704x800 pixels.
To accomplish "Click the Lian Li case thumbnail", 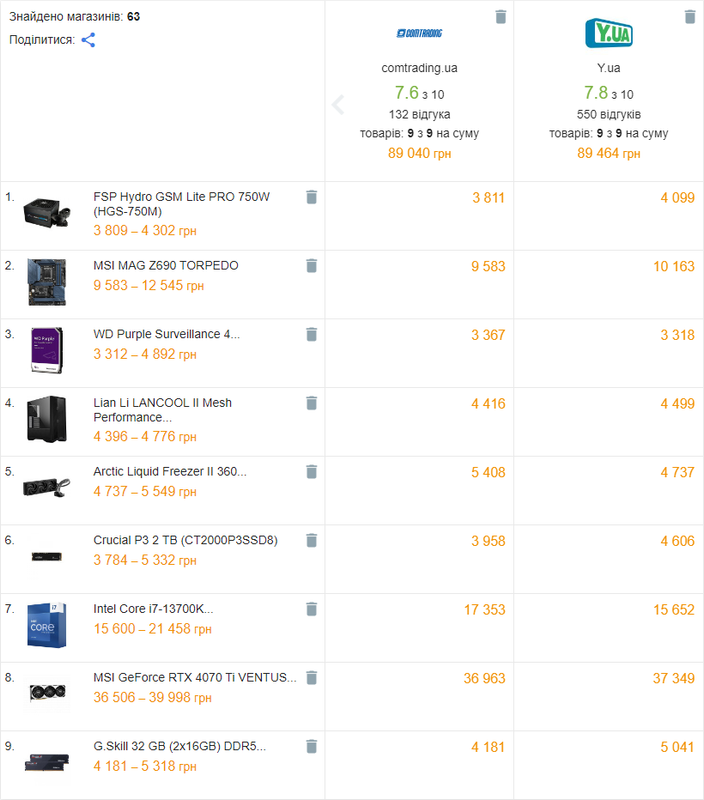I will [x=46, y=419].
